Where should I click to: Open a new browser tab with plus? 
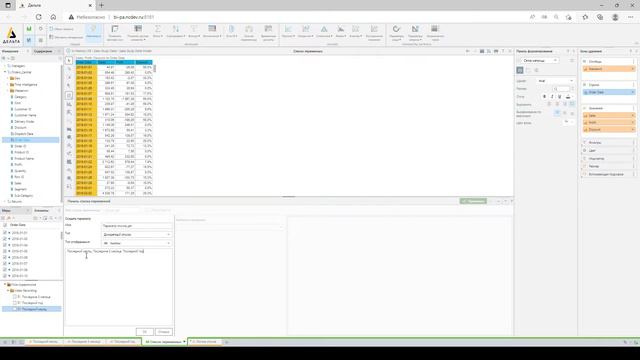click(101, 5)
